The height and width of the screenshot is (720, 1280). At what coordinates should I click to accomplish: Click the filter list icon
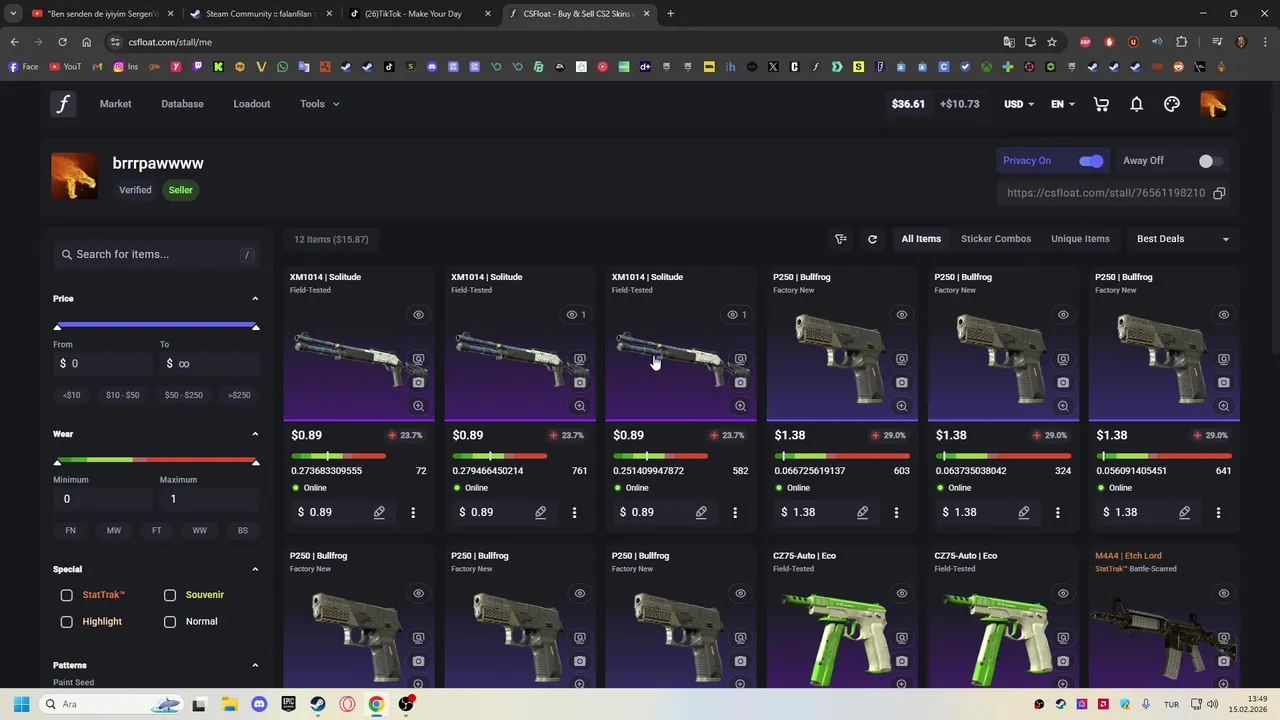pyautogui.click(x=841, y=239)
